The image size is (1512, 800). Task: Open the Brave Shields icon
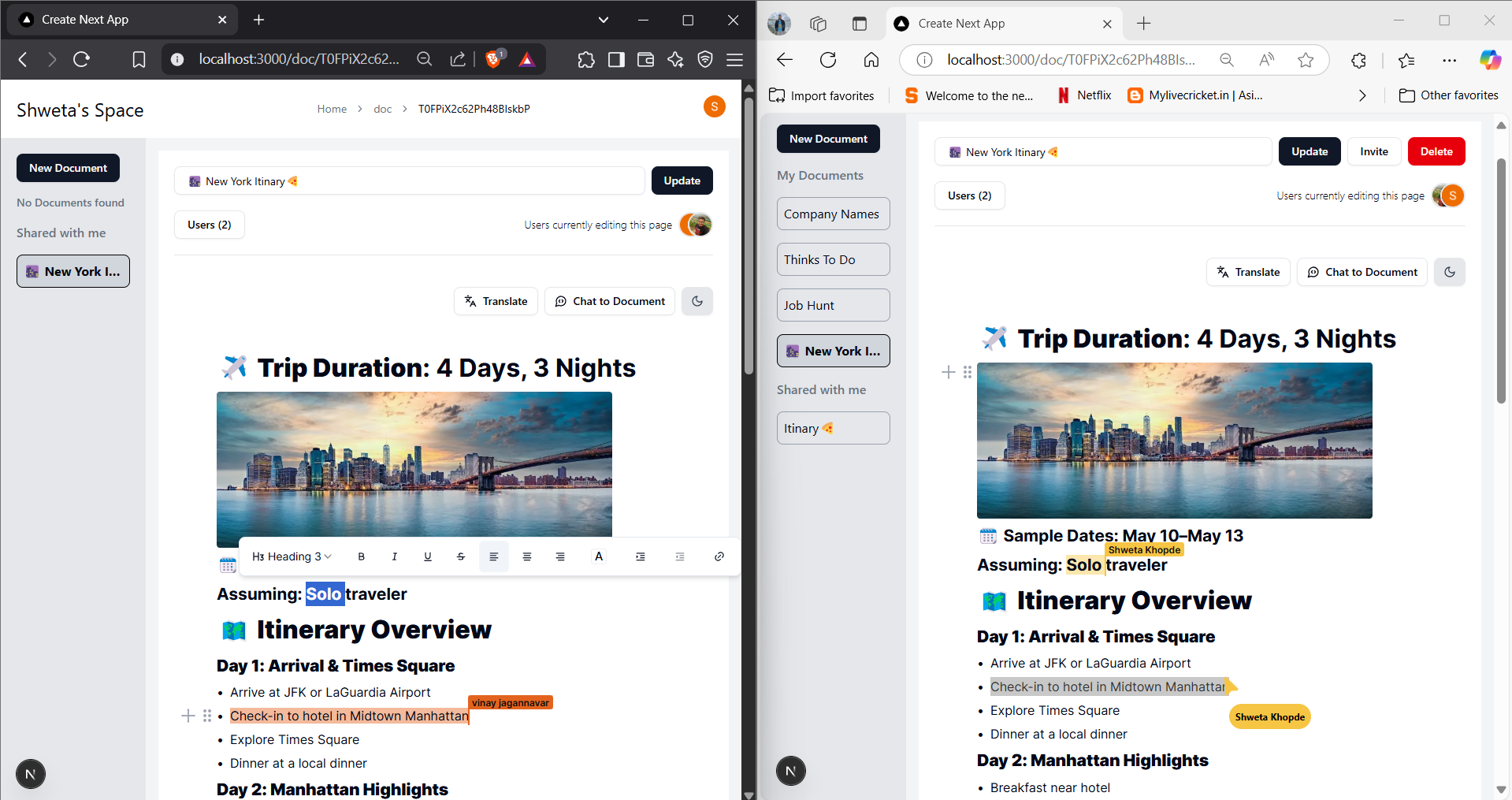point(494,59)
